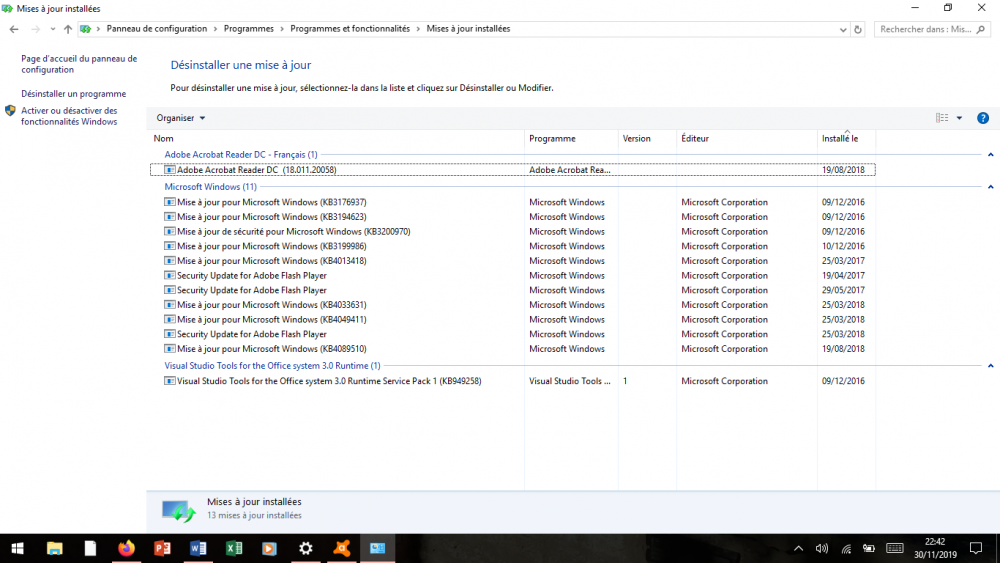Select update KB4033631 in the list

[271, 305]
